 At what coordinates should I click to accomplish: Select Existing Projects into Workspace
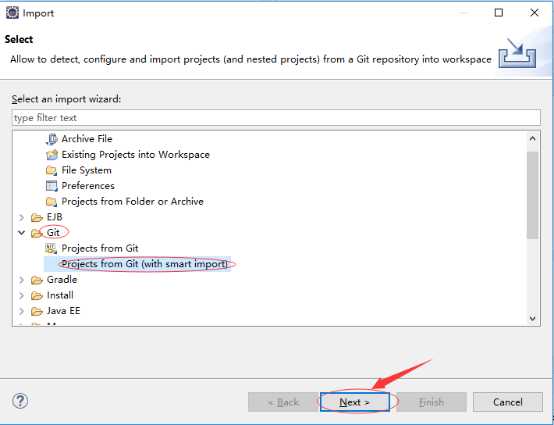(x=136, y=154)
